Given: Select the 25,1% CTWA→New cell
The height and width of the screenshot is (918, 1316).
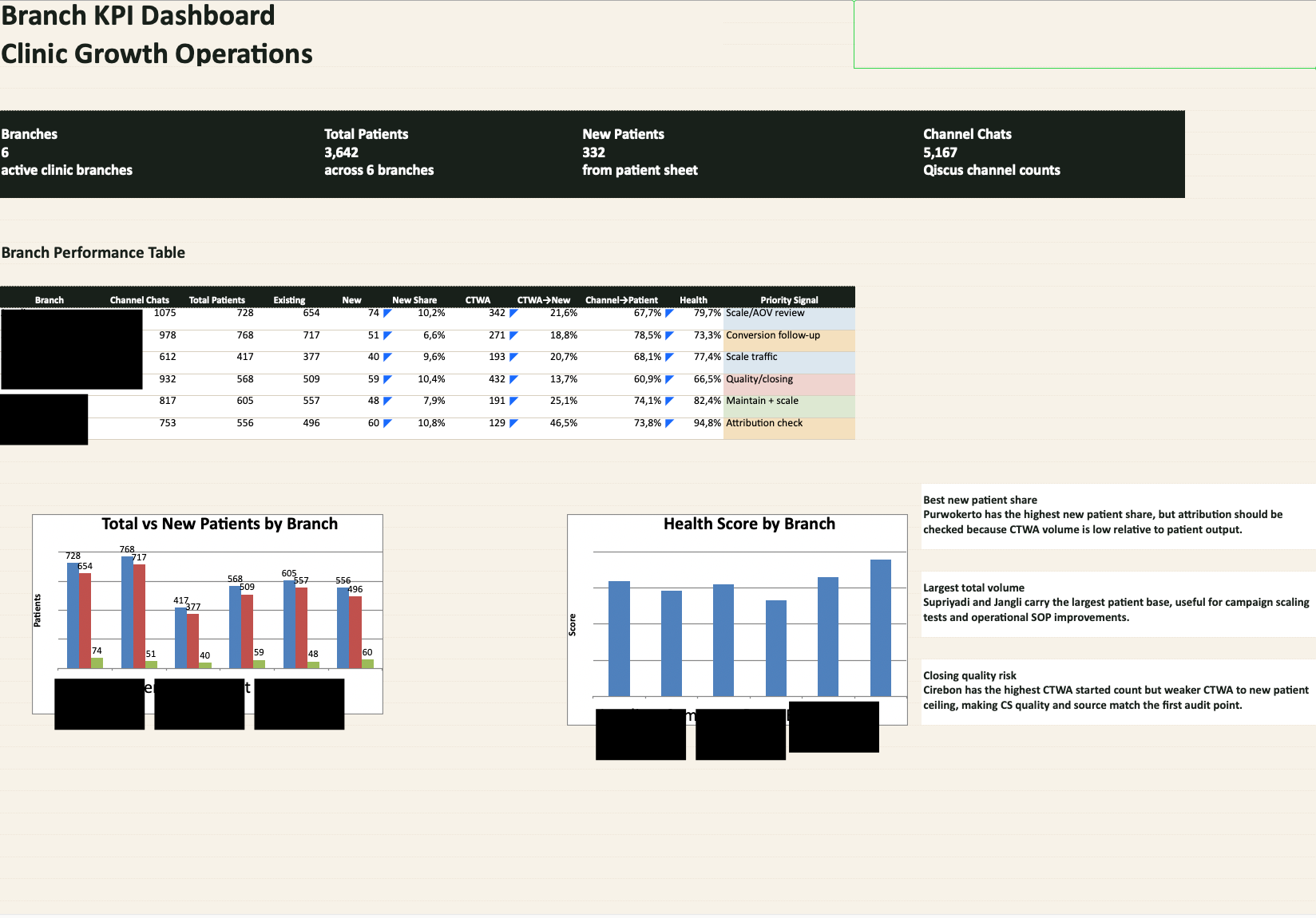Looking at the screenshot, I should [x=564, y=401].
